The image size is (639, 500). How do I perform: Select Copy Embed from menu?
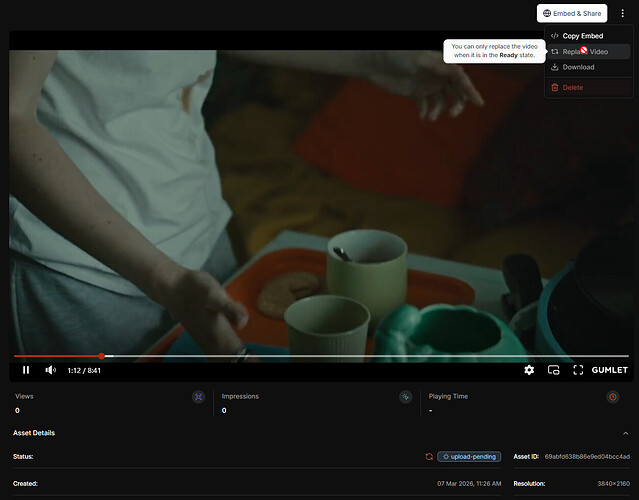point(583,36)
